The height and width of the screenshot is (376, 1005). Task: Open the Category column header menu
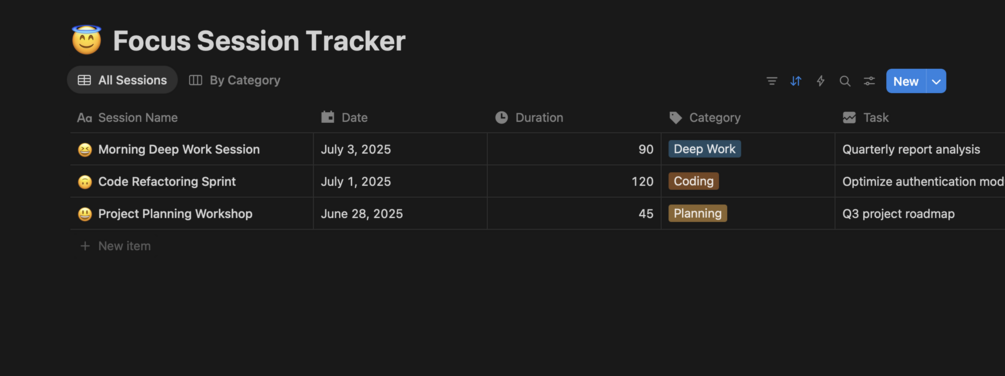(x=747, y=118)
